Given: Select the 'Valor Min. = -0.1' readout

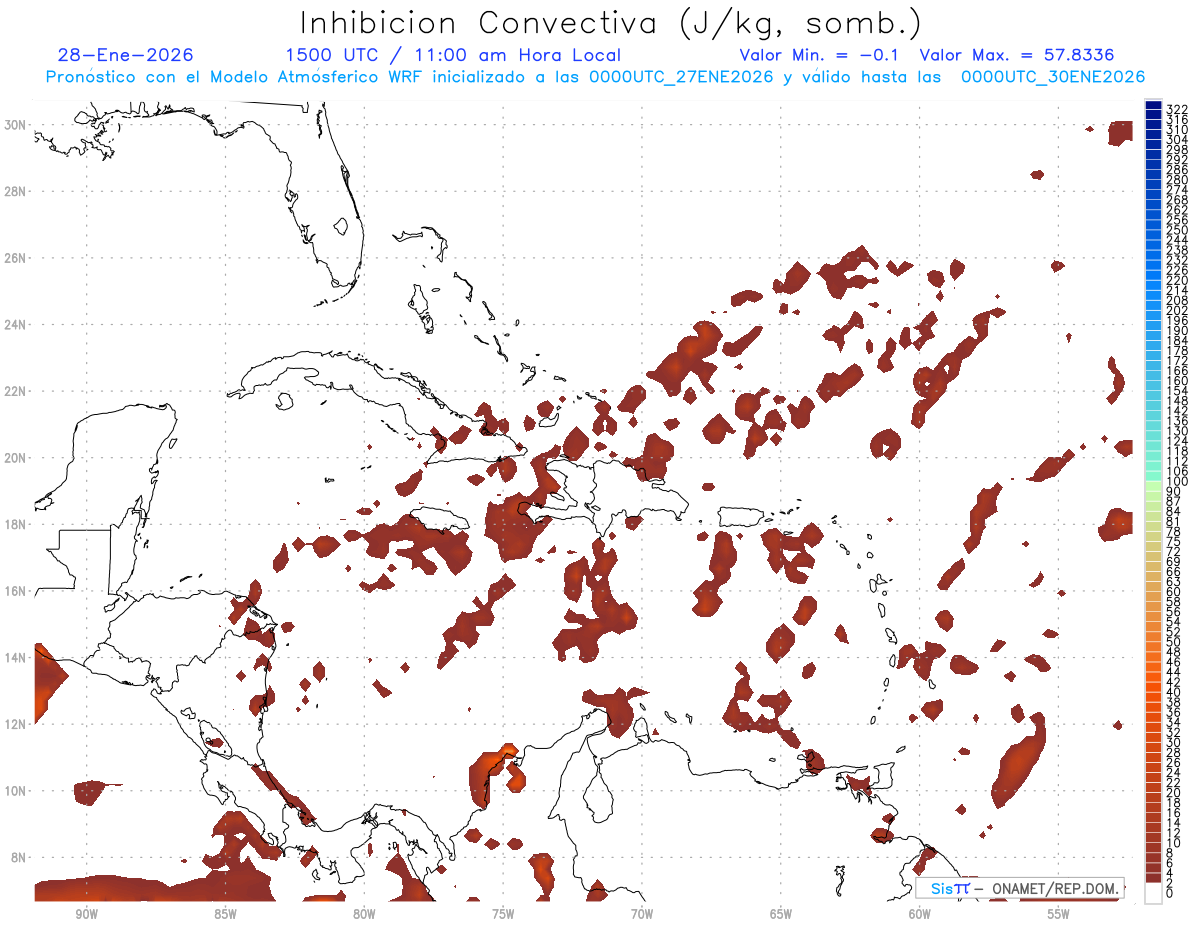Looking at the screenshot, I should point(821,56).
